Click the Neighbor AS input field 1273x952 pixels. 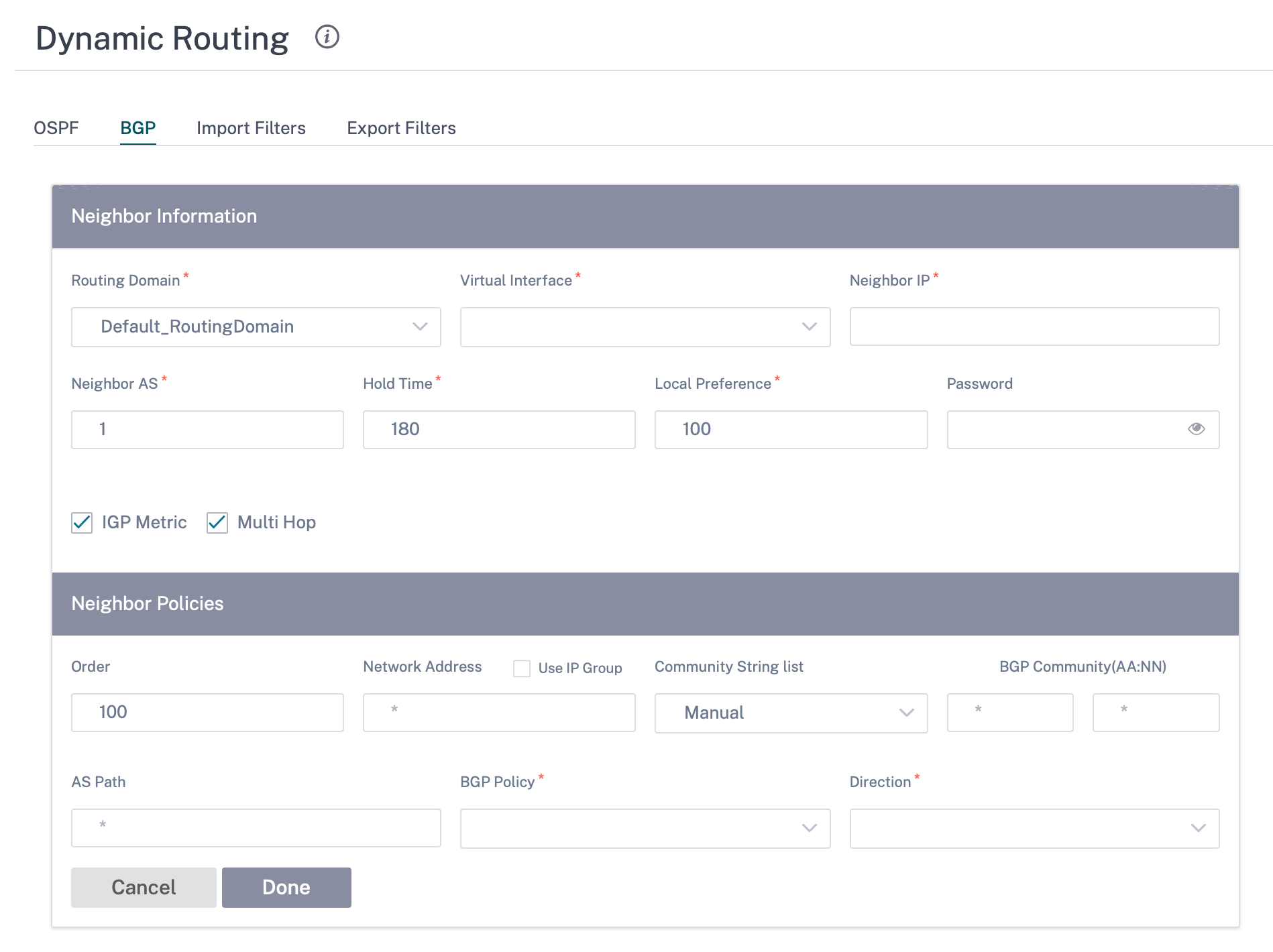[208, 430]
